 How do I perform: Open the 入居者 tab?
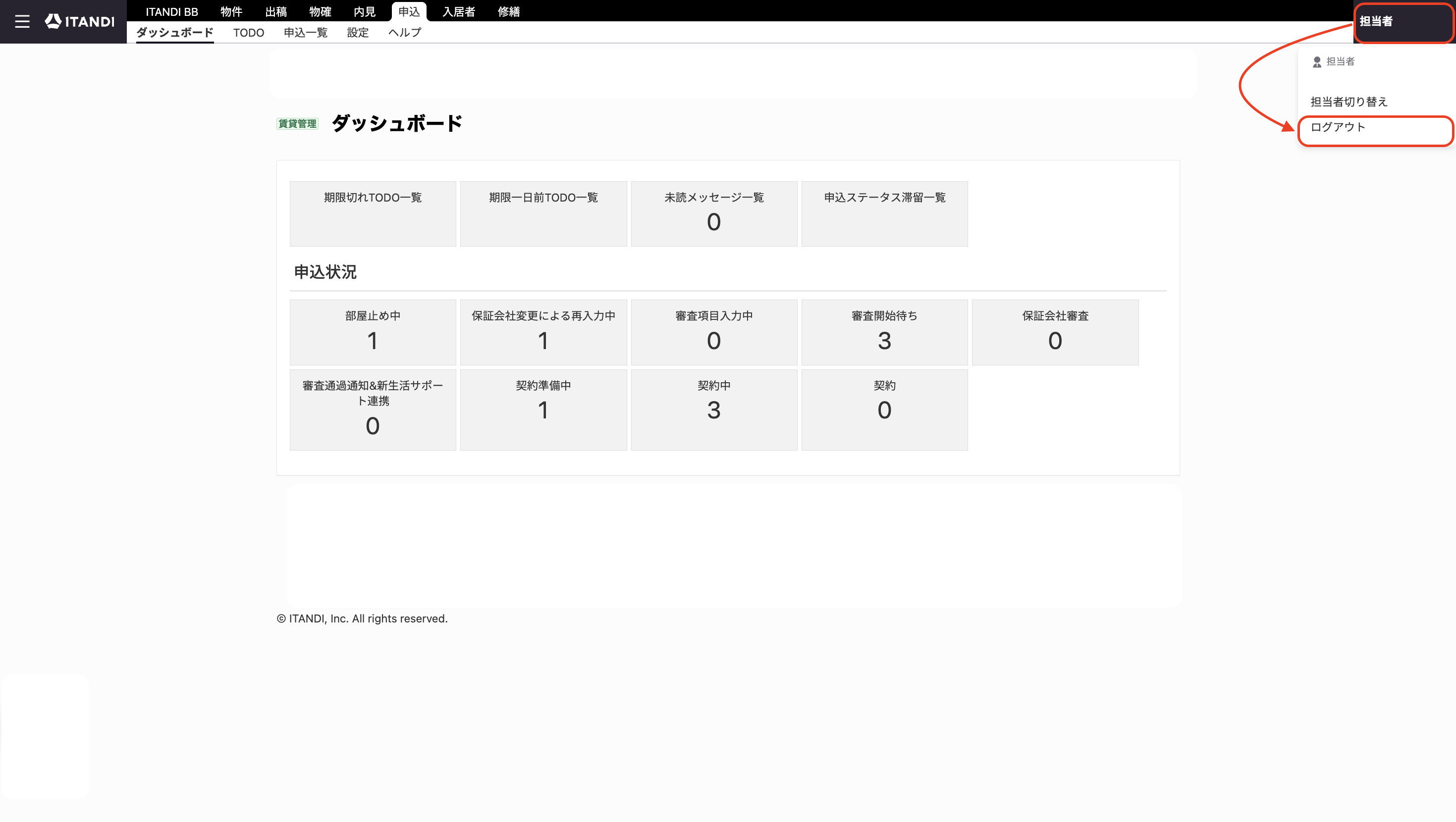point(459,11)
